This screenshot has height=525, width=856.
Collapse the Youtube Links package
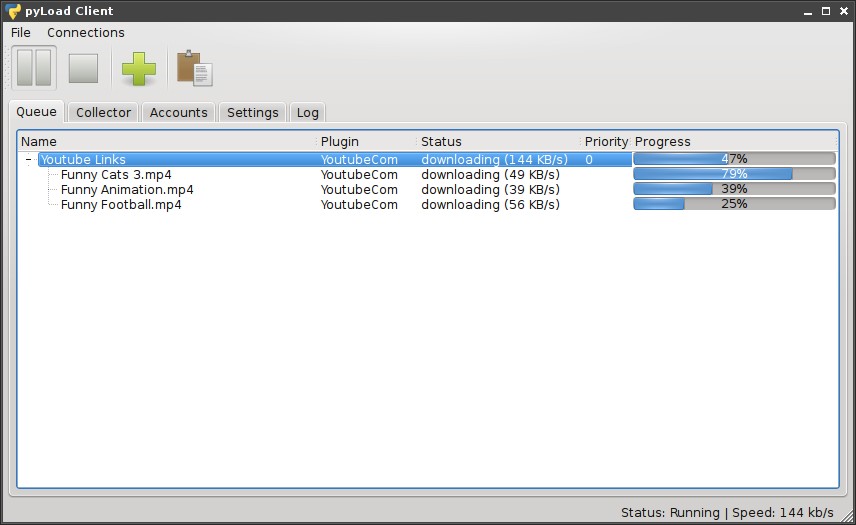tap(28, 159)
